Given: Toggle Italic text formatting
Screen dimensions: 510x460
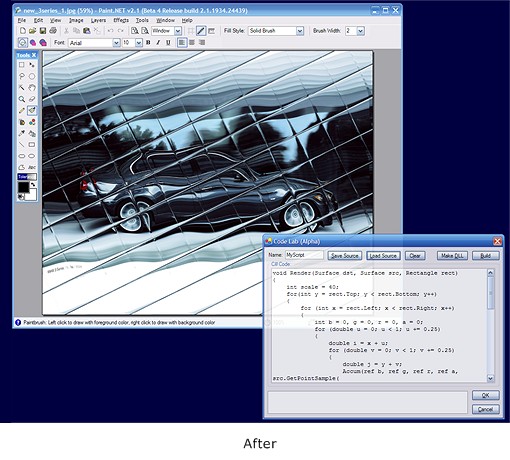Looking at the screenshot, I should 158,43.
